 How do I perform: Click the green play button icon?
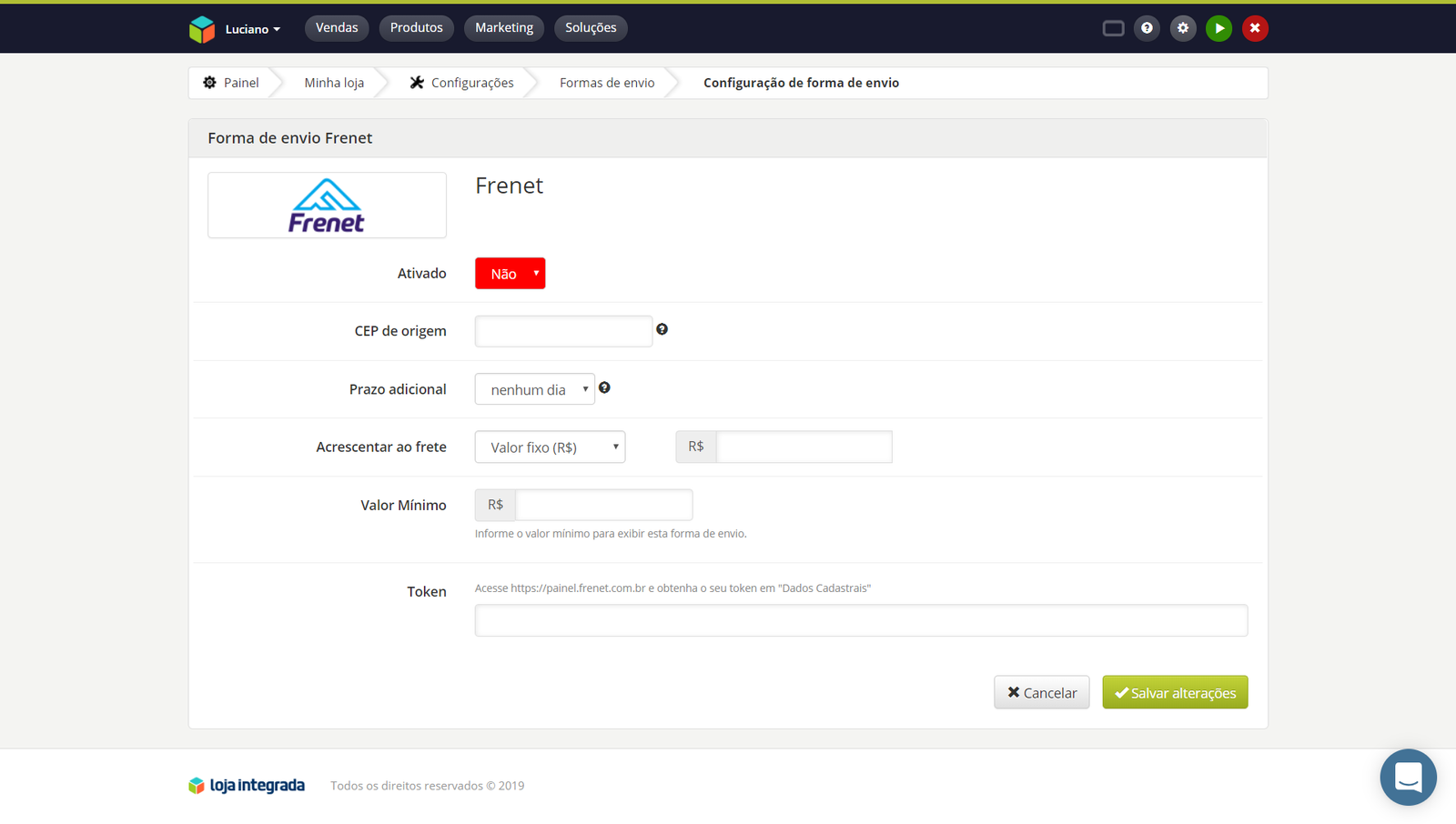[x=1218, y=28]
